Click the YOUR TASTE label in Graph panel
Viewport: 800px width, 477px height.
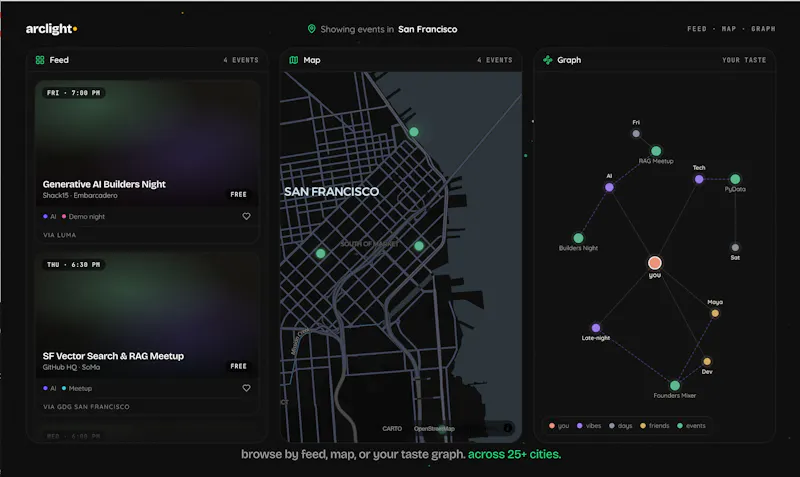pos(744,60)
